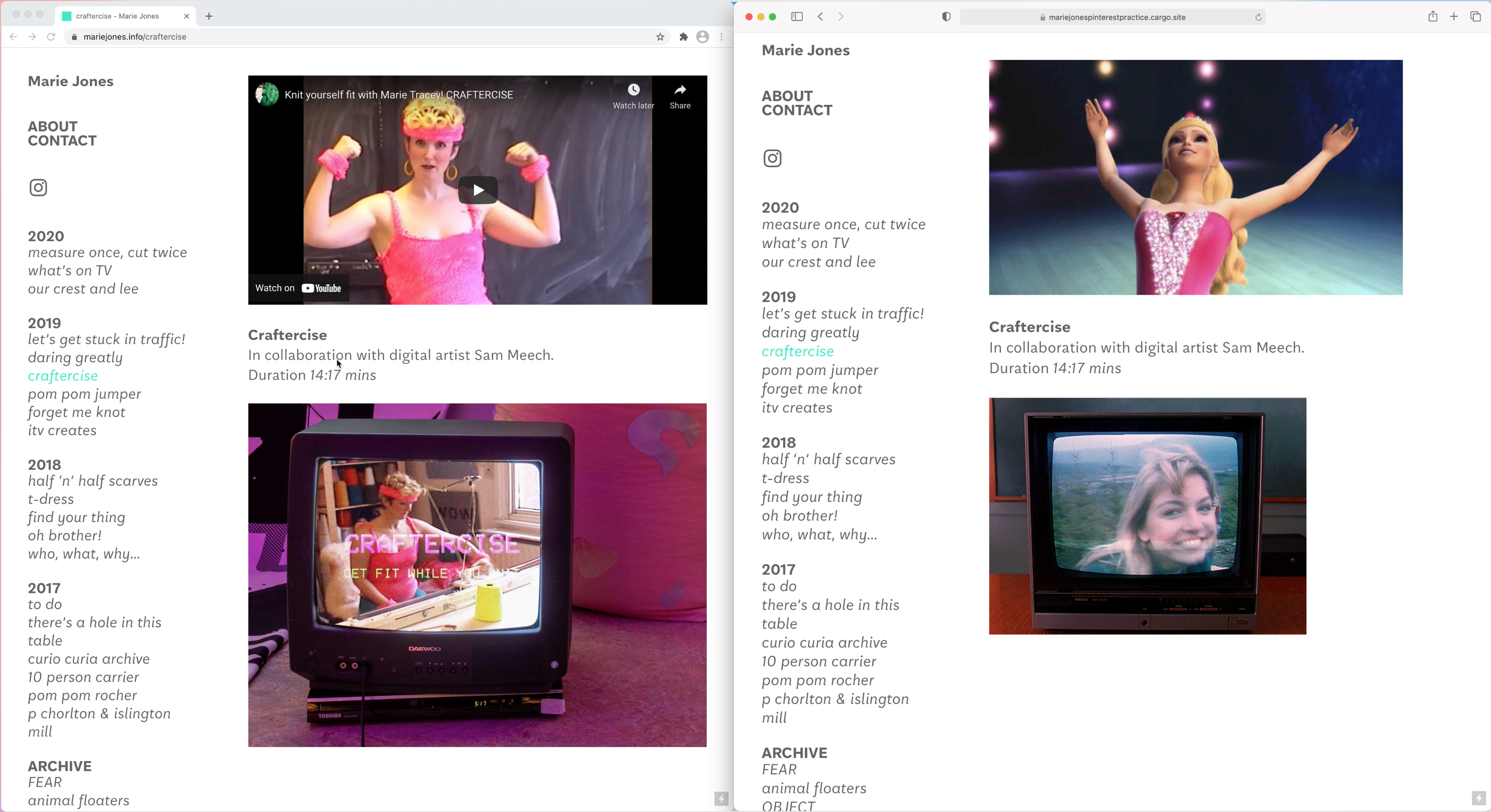Open Chrome extensions puzzle icon
1491x812 pixels.
tap(684, 37)
